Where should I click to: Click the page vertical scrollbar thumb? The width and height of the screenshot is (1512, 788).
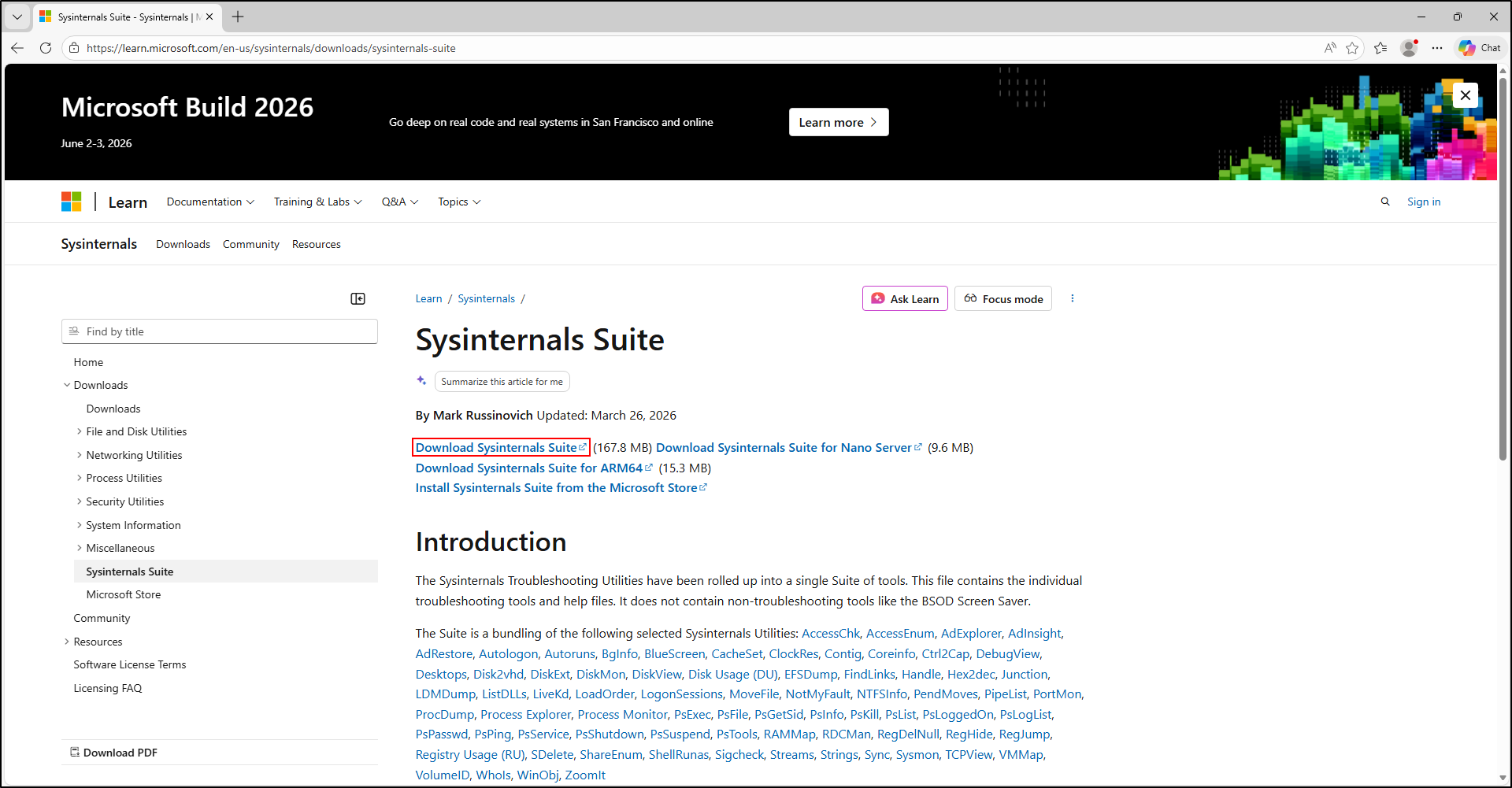1503,268
